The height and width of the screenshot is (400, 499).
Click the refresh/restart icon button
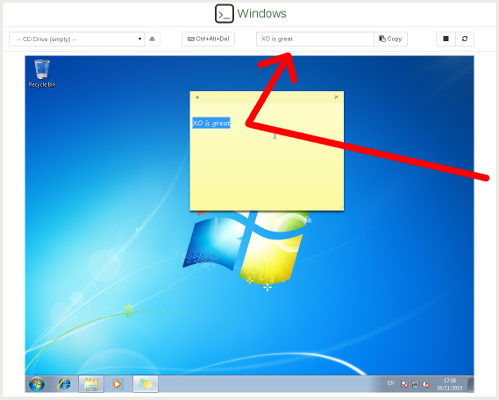[x=465, y=39]
